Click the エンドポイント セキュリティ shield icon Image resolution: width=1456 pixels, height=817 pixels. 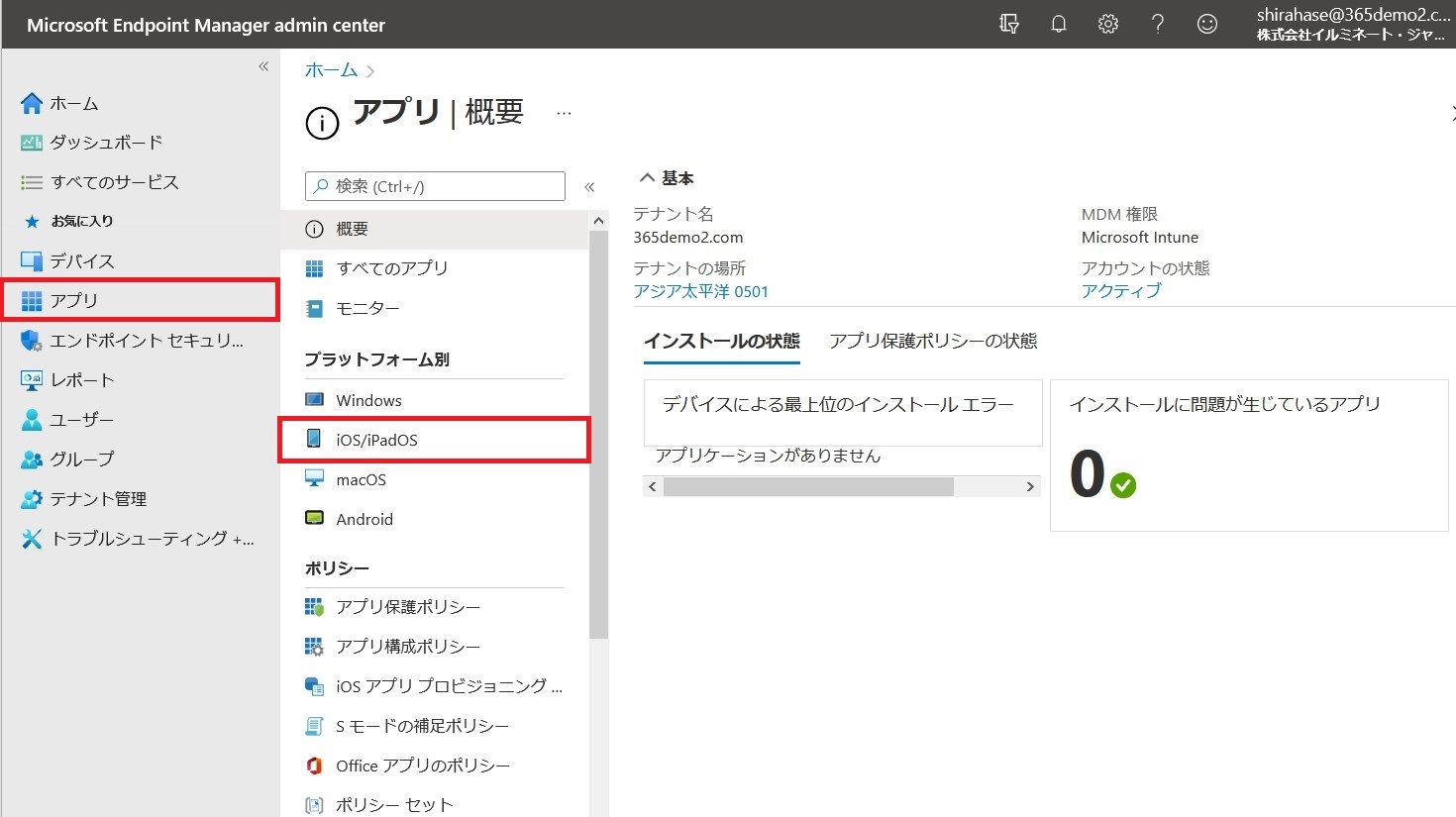(x=32, y=341)
